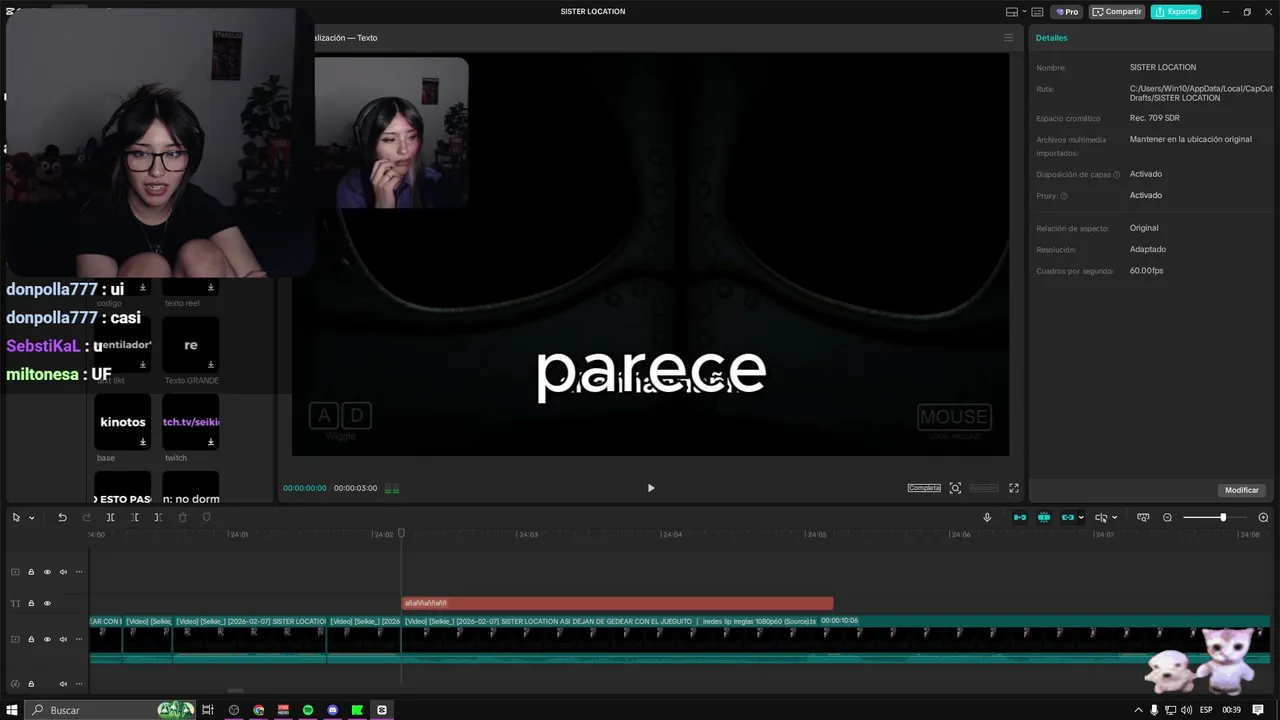This screenshot has height=720, width=1280.
Task: Open the preview panel hamburger menu
Action: (x=1008, y=38)
